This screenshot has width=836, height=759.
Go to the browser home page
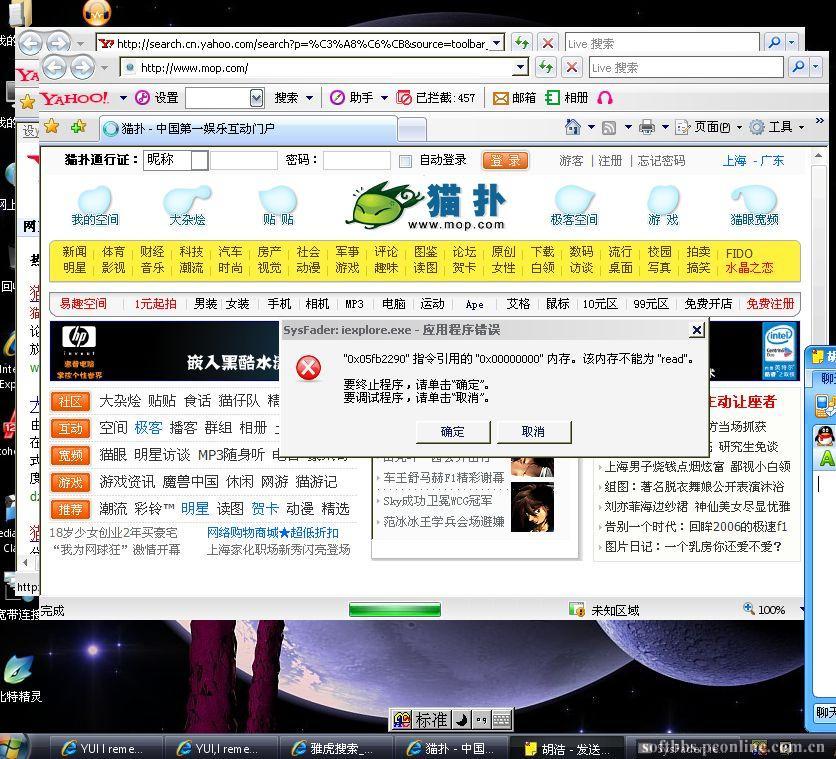[x=573, y=127]
